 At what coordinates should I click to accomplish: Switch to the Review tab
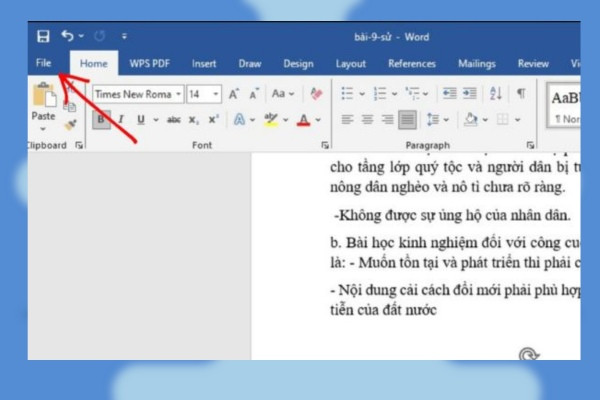pos(533,64)
